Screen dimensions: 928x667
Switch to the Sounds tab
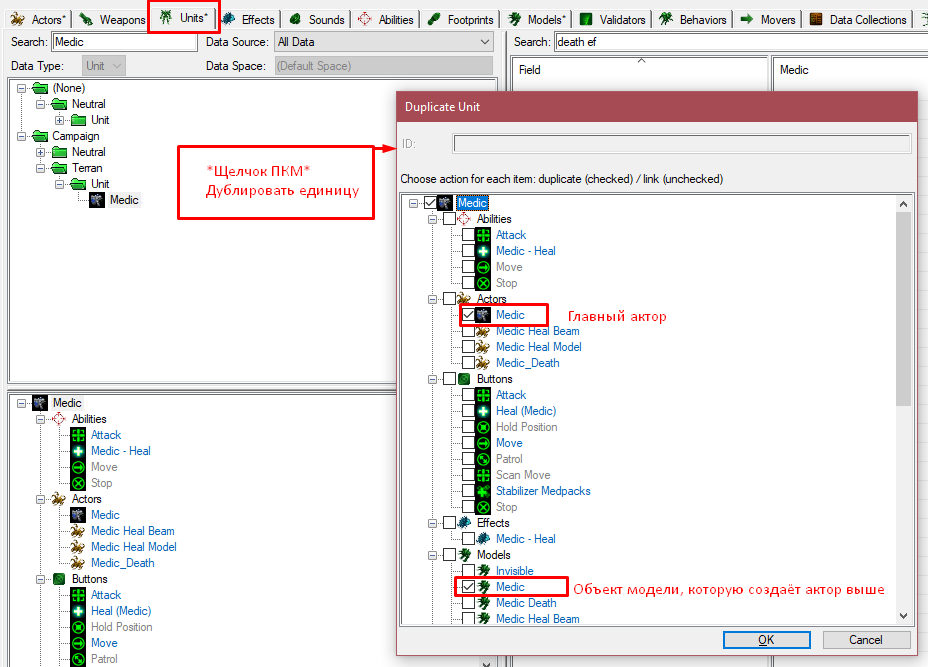(317, 20)
